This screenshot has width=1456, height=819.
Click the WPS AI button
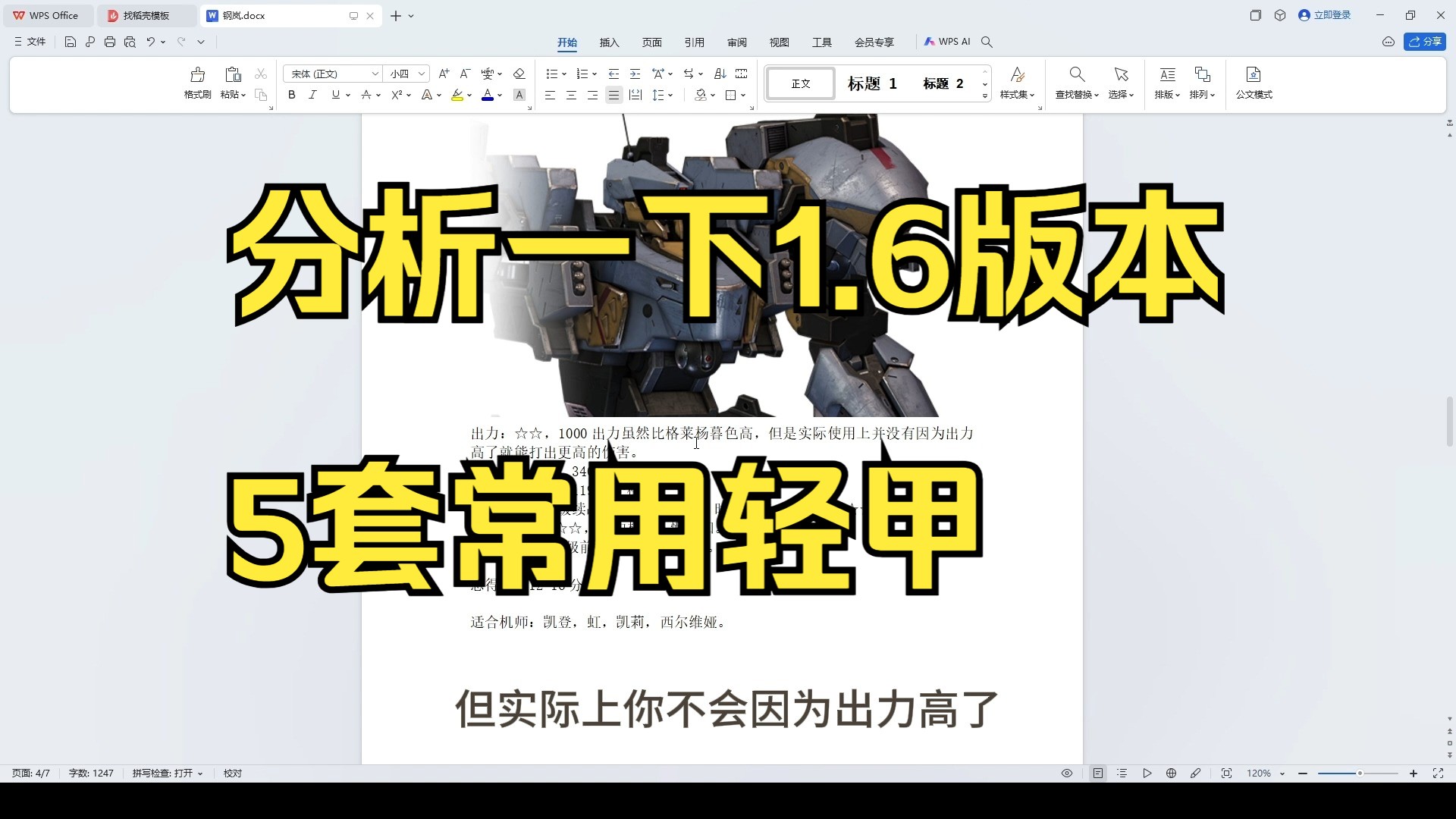[x=947, y=42]
